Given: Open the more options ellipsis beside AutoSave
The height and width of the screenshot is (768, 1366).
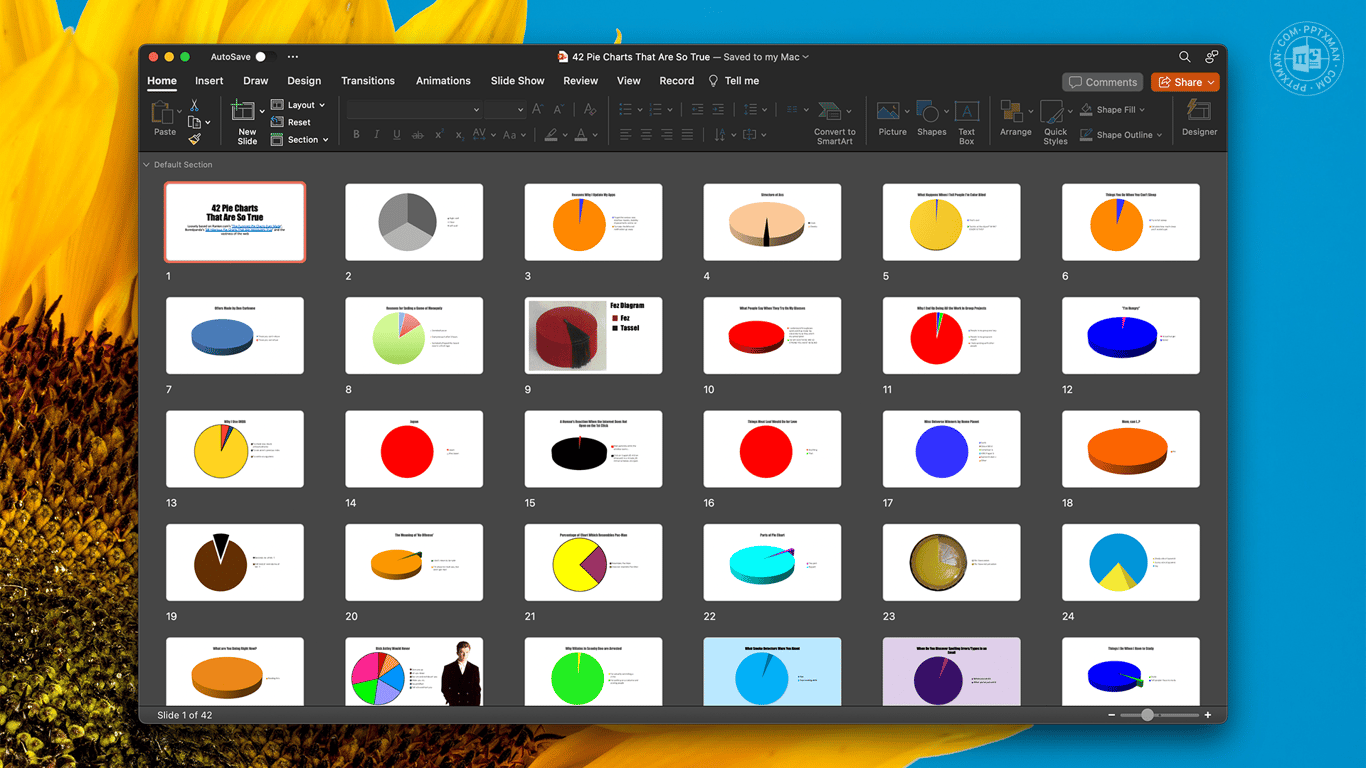Looking at the screenshot, I should click(x=293, y=57).
